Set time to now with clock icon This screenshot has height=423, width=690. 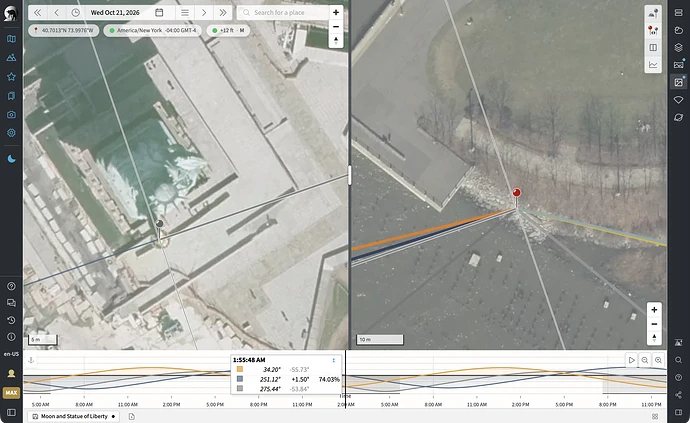click(76, 13)
